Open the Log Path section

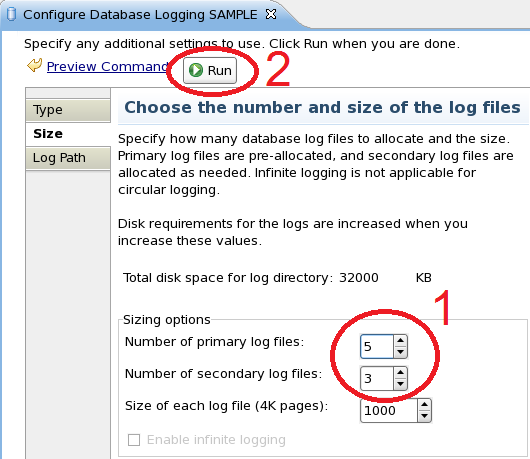[x=68, y=158]
